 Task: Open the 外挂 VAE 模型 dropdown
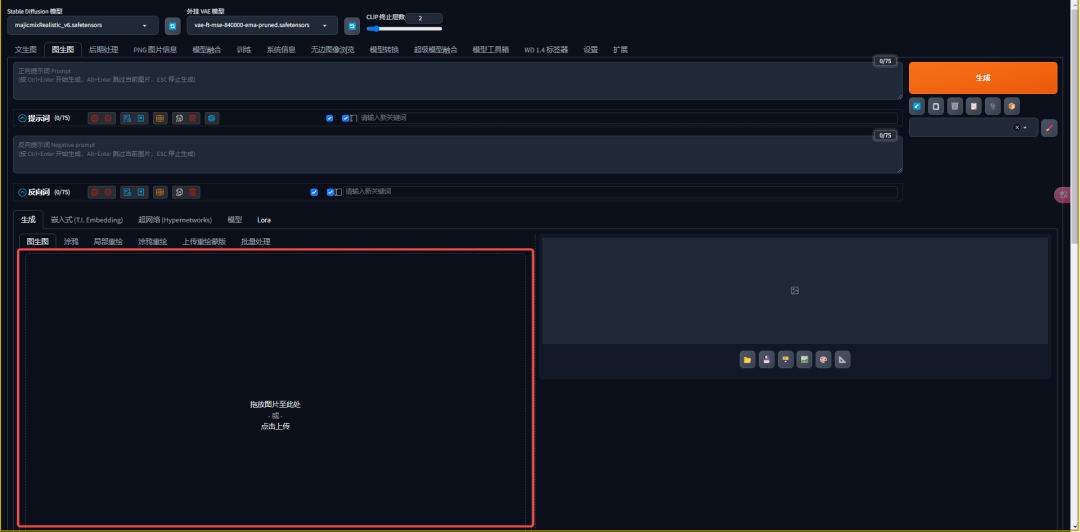click(x=262, y=25)
